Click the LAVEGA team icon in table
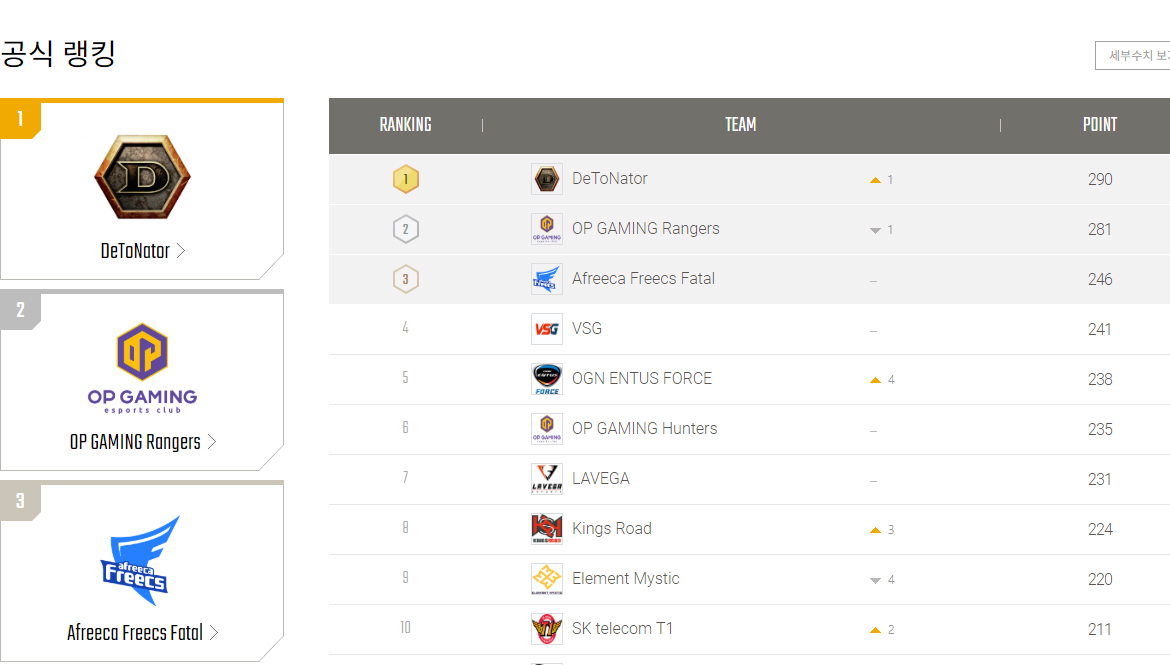Image resolution: width=1170 pixels, height=665 pixels. click(547, 479)
